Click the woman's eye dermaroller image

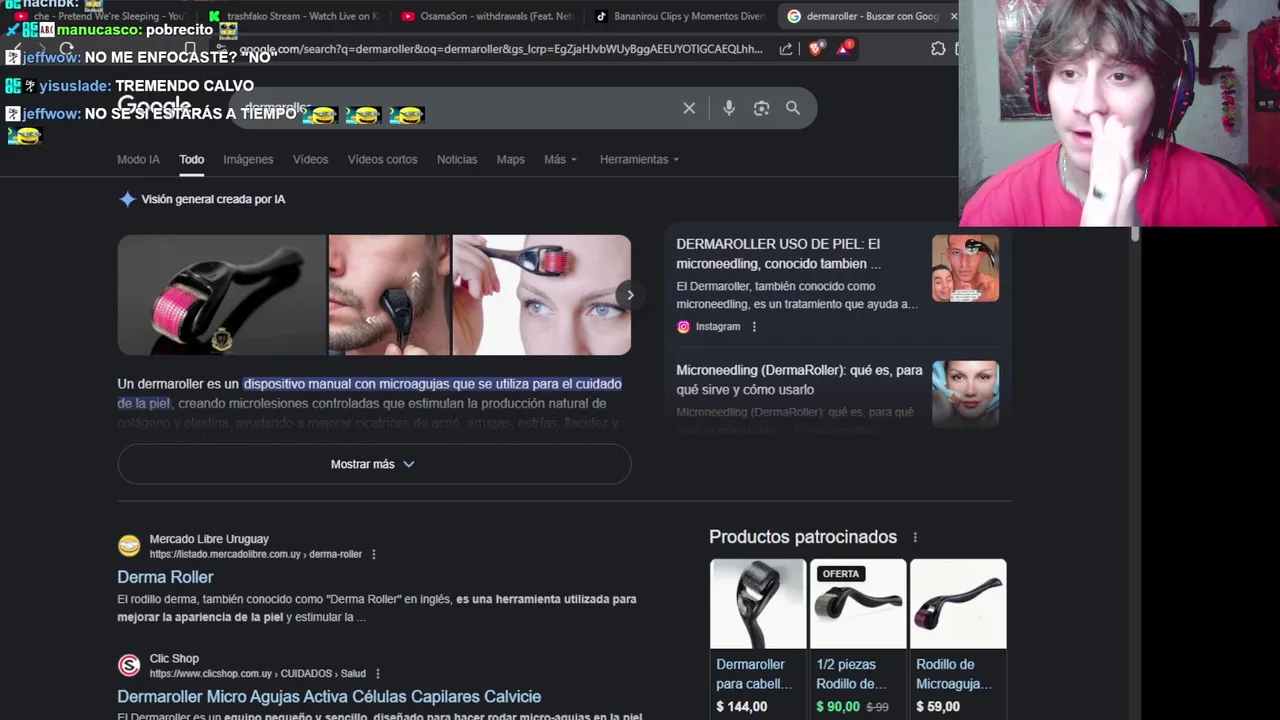tap(541, 295)
